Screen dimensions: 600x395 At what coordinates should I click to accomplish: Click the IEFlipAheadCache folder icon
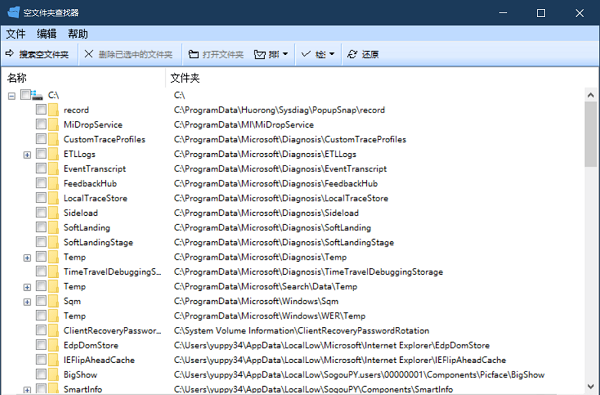54,360
